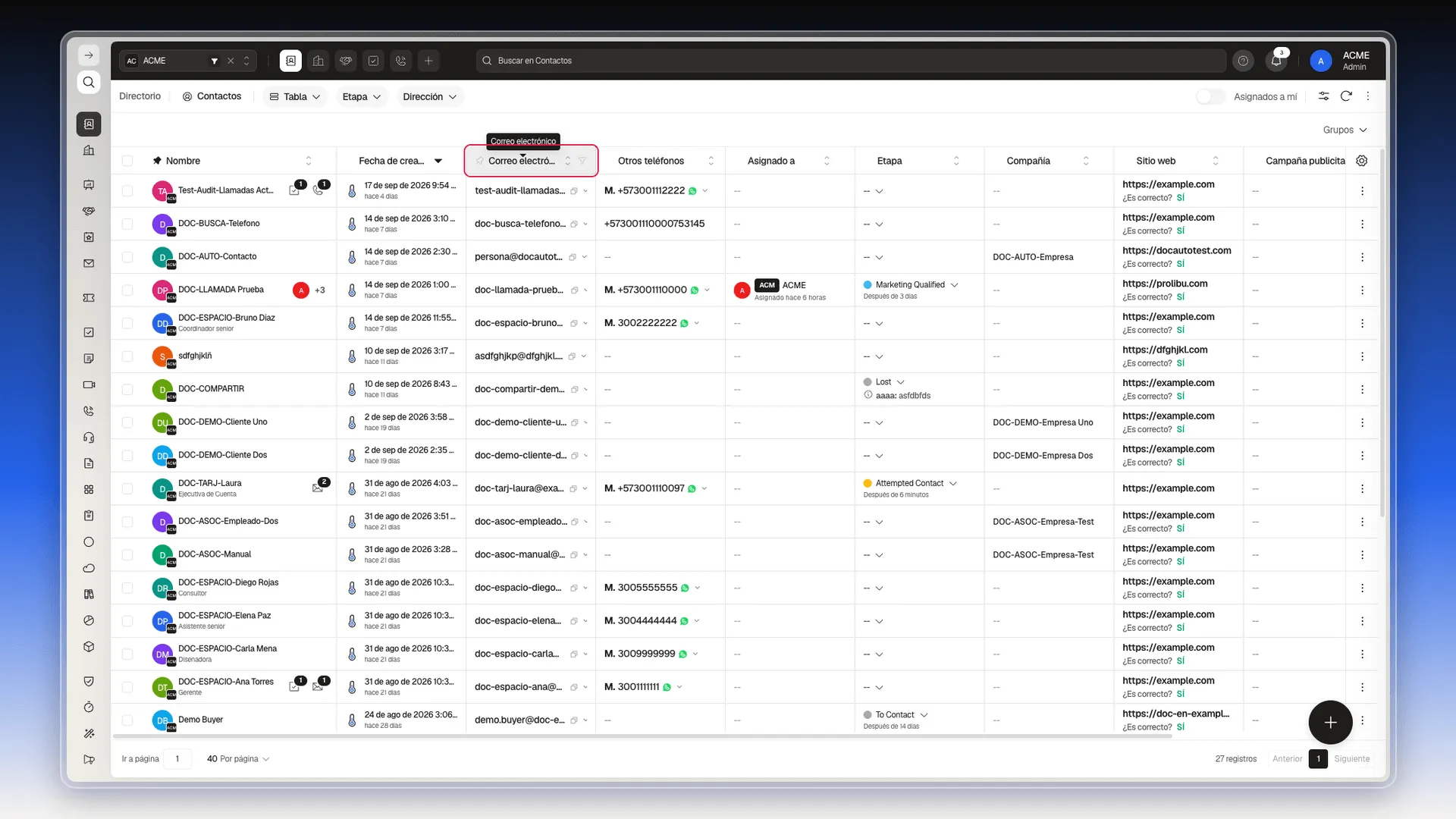The height and width of the screenshot is (819, 1456).
Task: Open the 40 Por página dropdown
Action: (x=238, y=759)
